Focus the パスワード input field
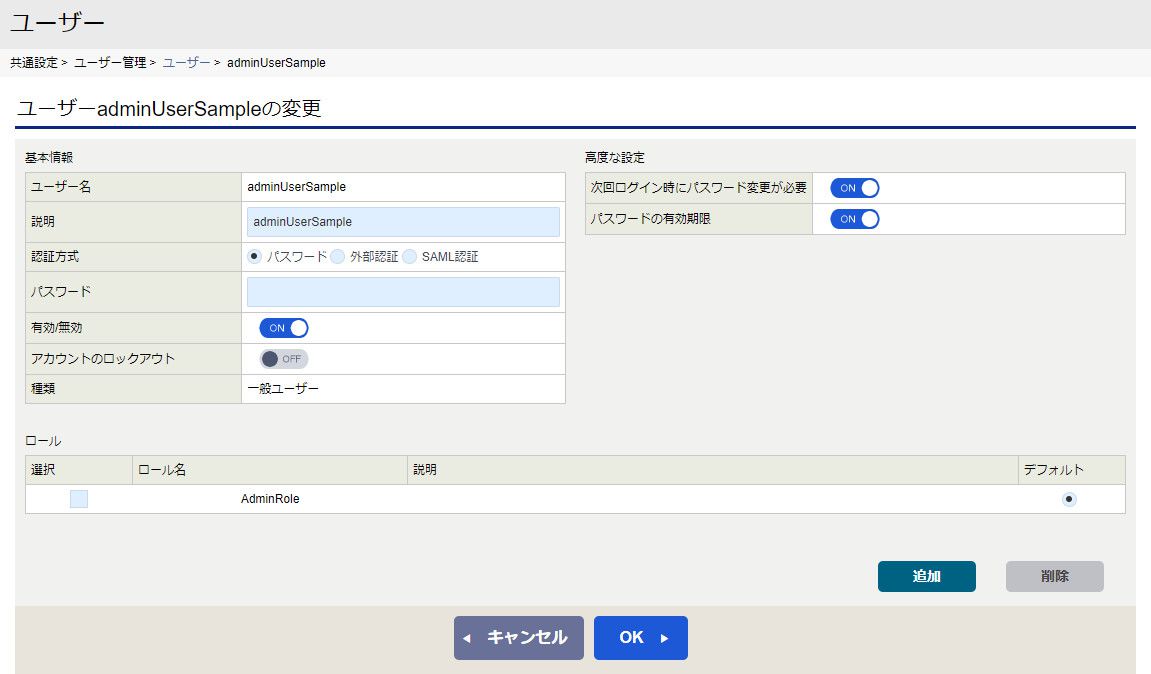This screenshot has width=1151, height=674. (403, 291)
